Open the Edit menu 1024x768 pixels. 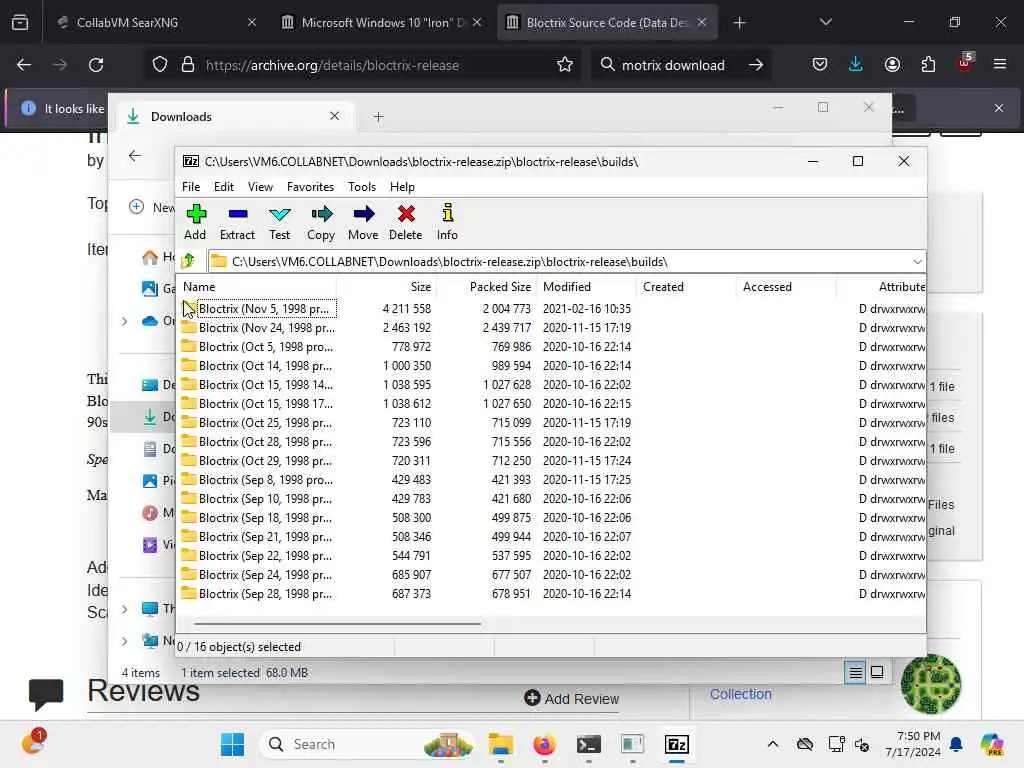[x=223, y=187]
